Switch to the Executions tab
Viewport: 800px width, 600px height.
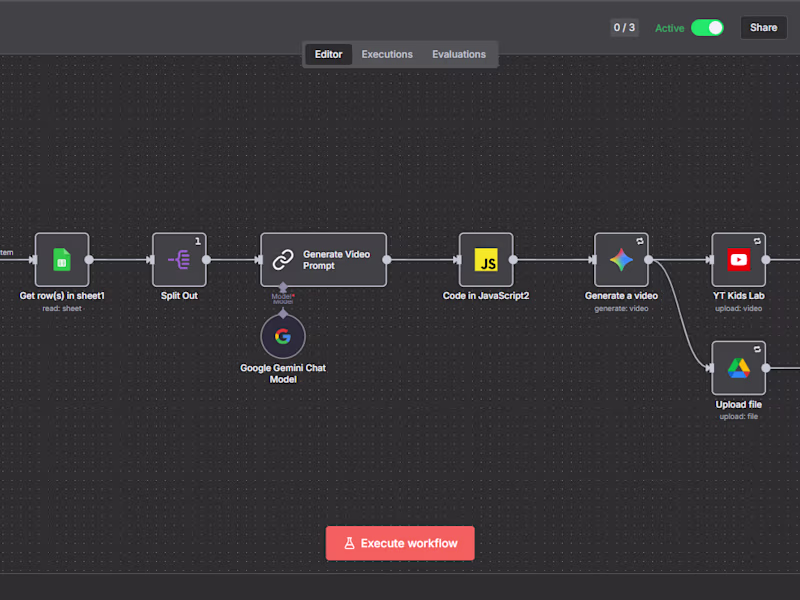(387, 54)
